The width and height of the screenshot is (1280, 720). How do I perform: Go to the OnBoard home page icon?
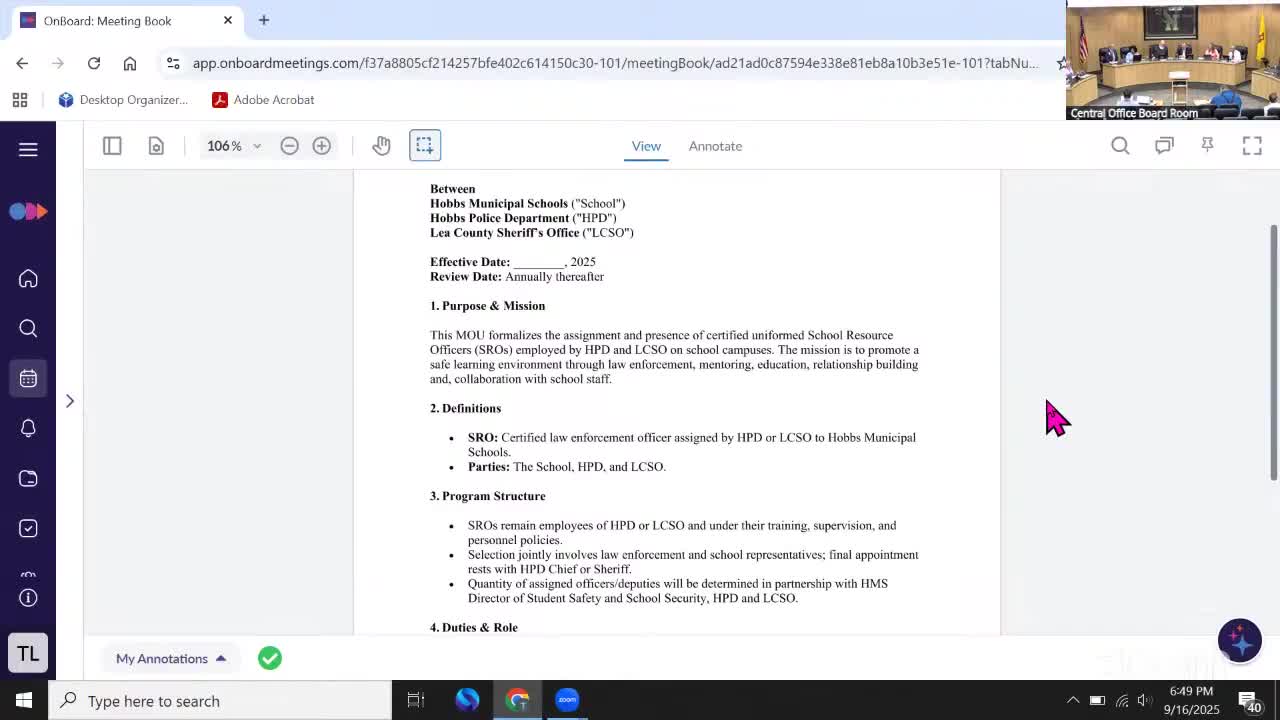coord(28,279)
